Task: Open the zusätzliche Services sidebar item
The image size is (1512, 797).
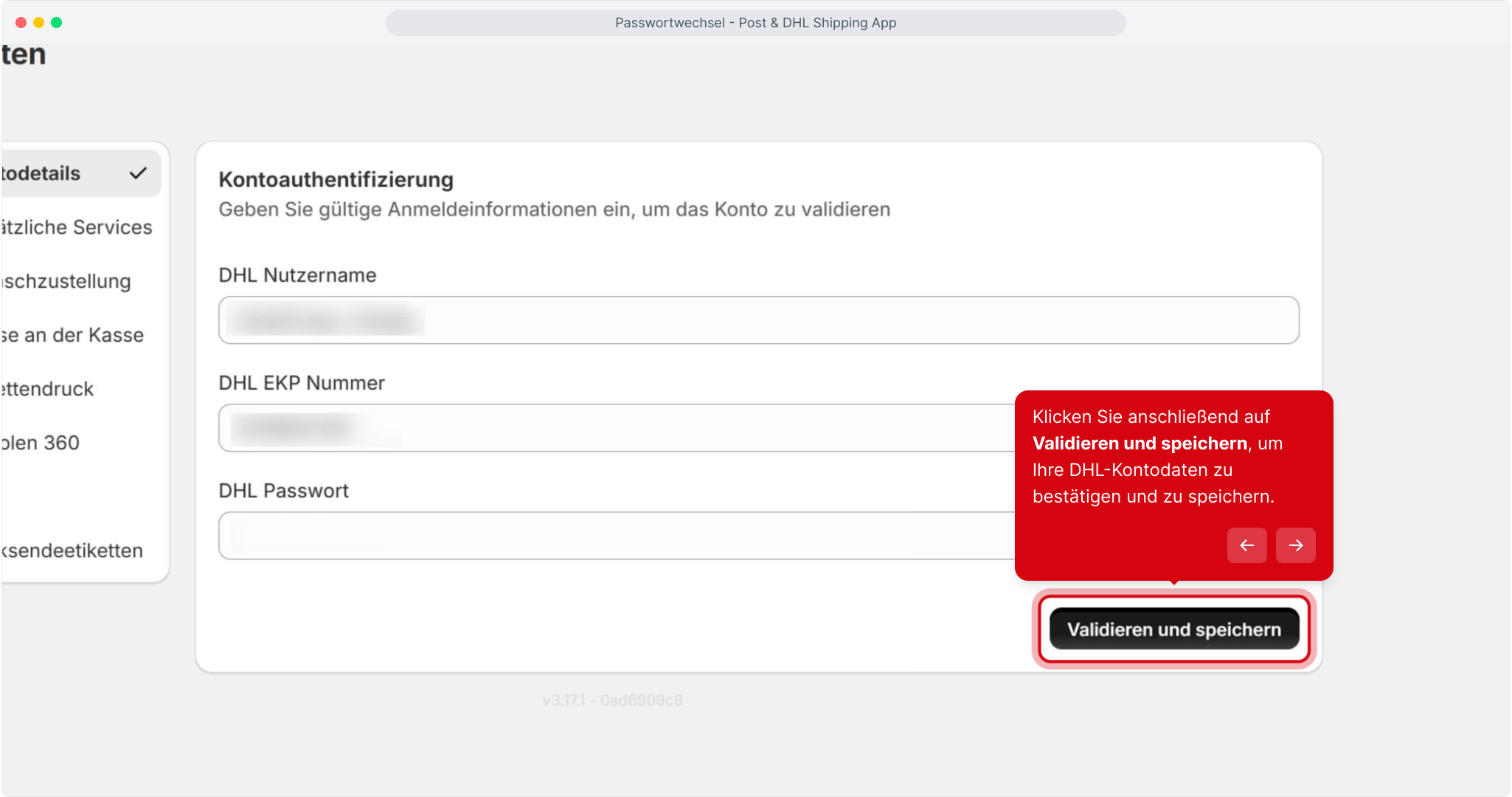Action: coord(77,227)
